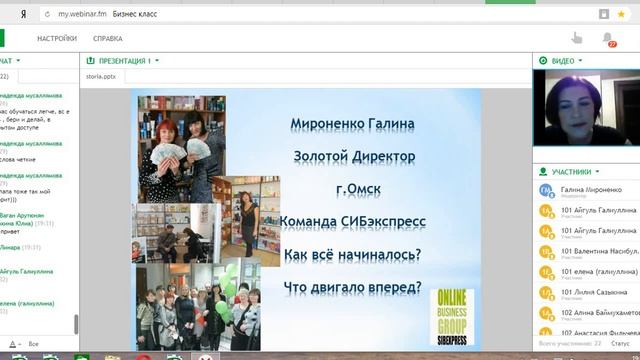Click the avatar next to 102 Алина Баймухаметов
640x360 pixels.
click(x=546, y=313)
